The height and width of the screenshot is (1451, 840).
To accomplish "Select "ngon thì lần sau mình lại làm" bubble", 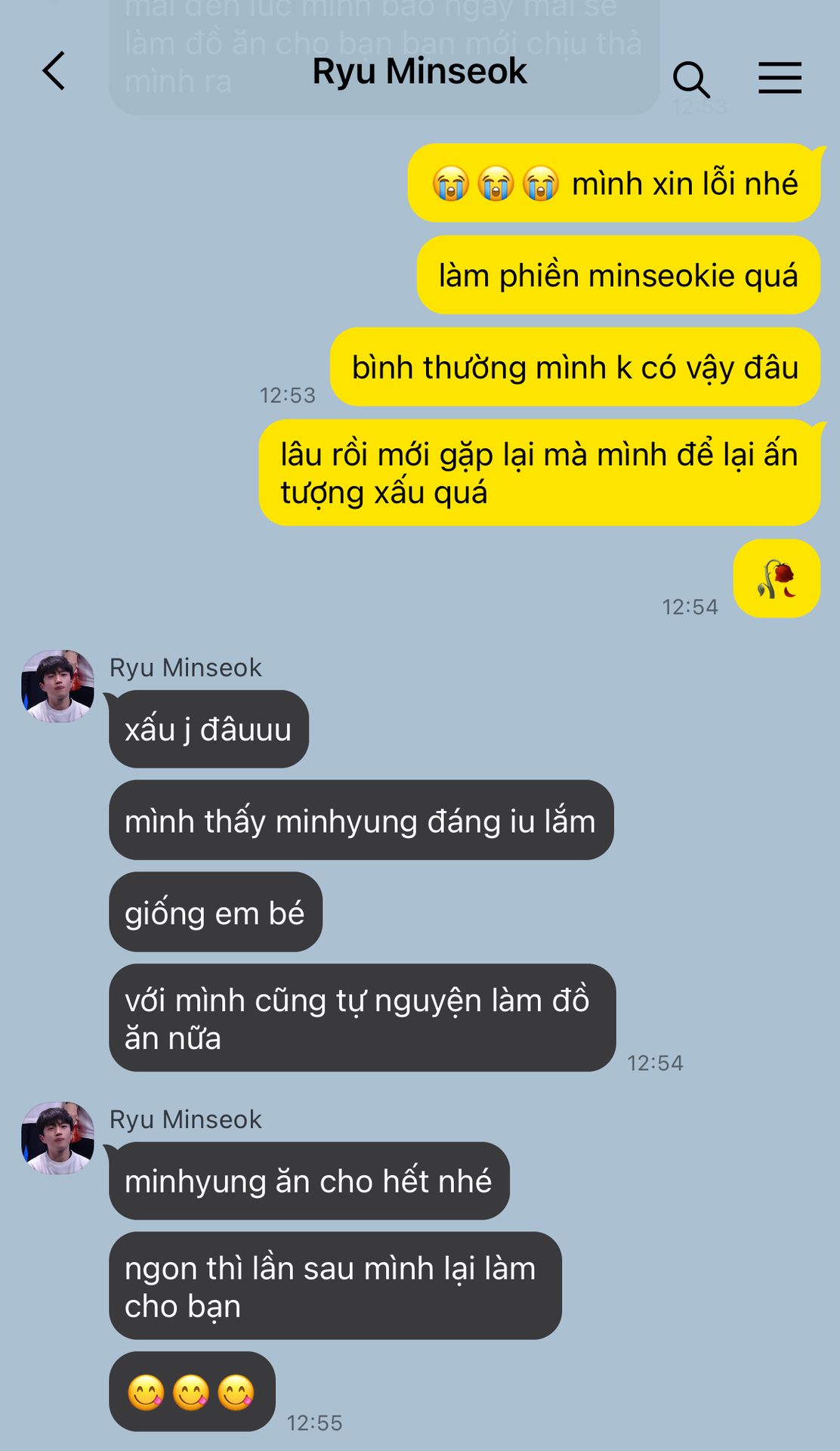I will (335, 1286).
